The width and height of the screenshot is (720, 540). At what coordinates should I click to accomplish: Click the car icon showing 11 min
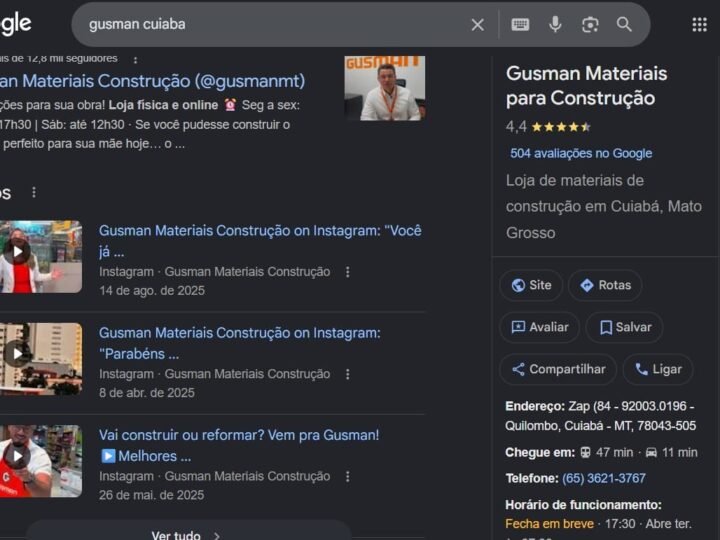(x=651, y=453)
